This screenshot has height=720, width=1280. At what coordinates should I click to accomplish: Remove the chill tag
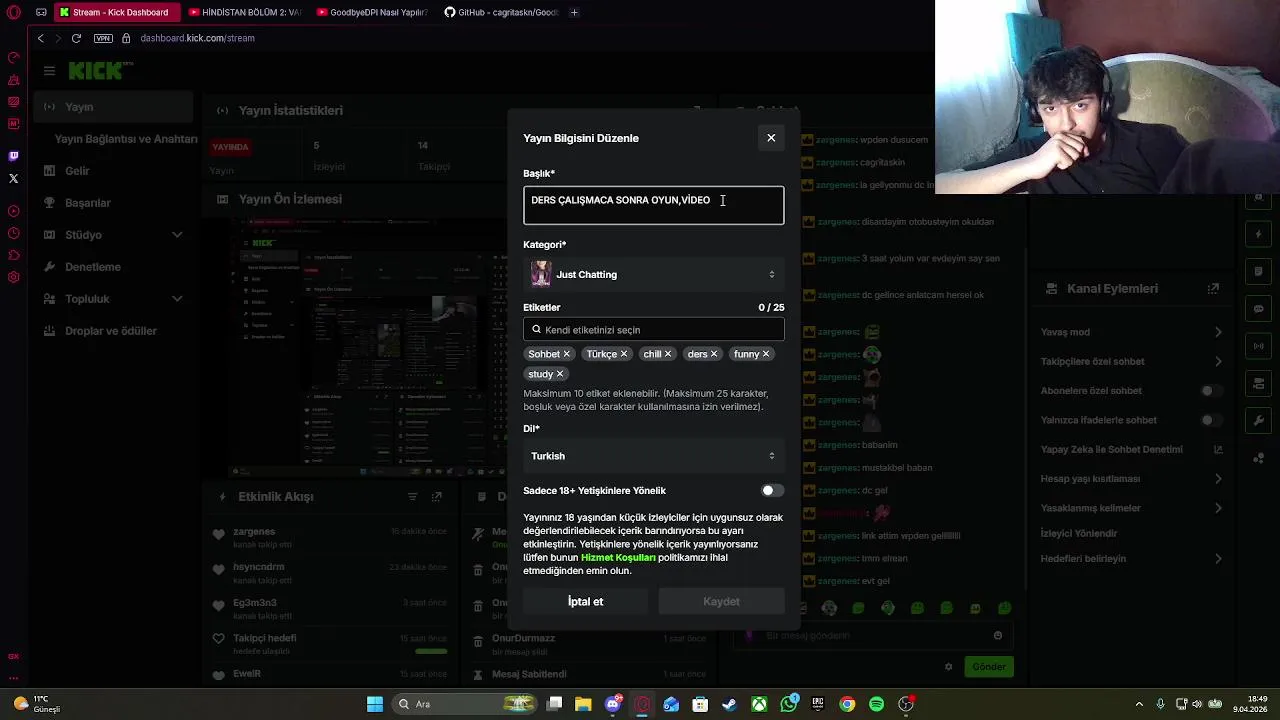(668, 354)
